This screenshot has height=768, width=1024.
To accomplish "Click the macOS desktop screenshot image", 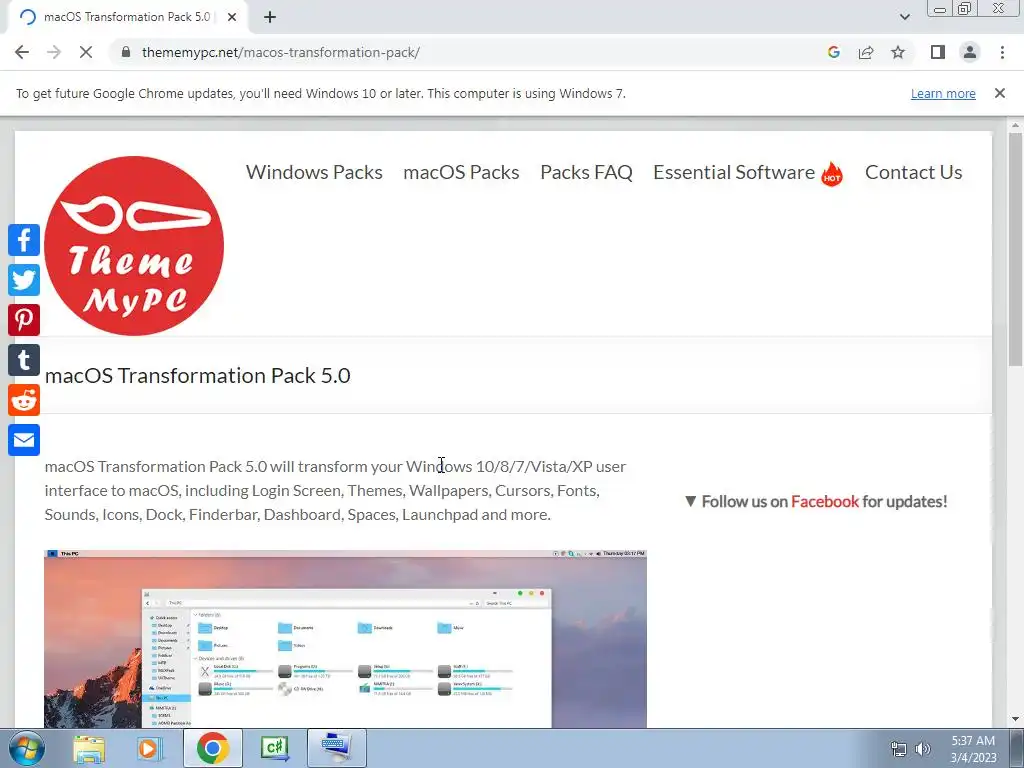I will point(345,639).
